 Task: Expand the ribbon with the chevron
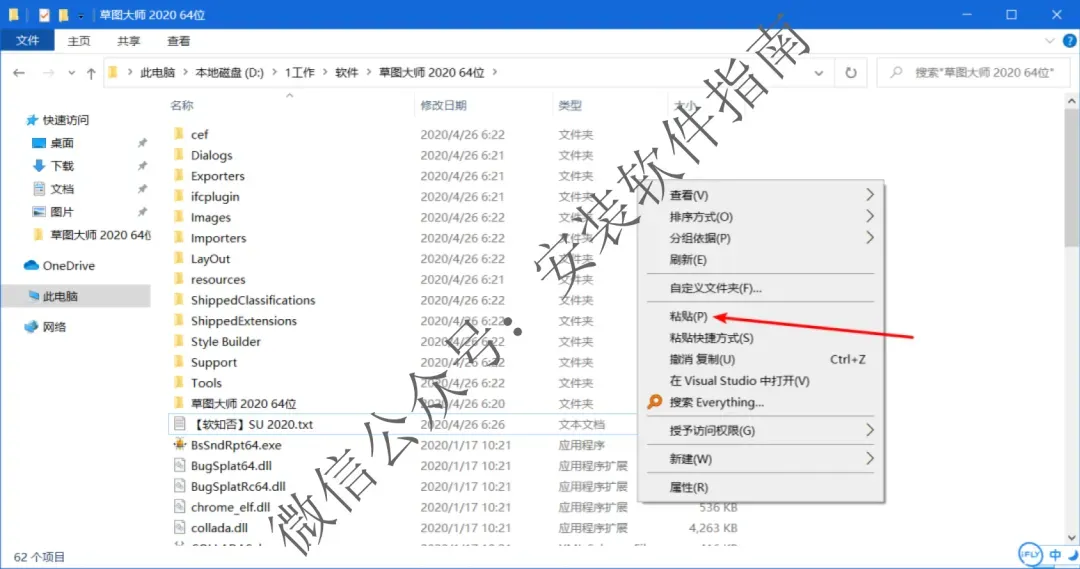1050,41
